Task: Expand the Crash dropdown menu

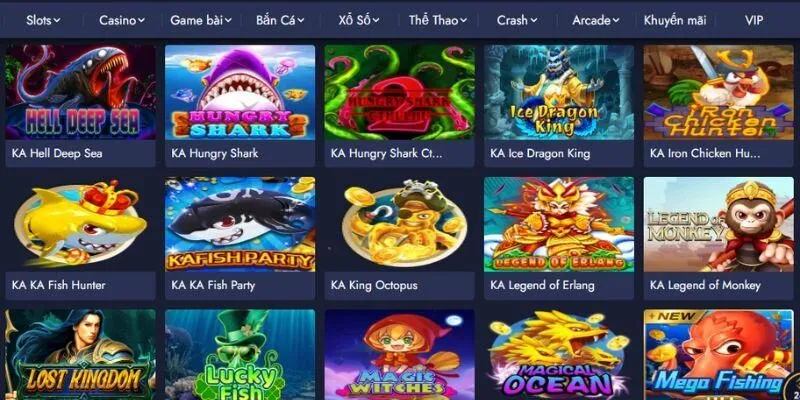Action: click(517, 20)
